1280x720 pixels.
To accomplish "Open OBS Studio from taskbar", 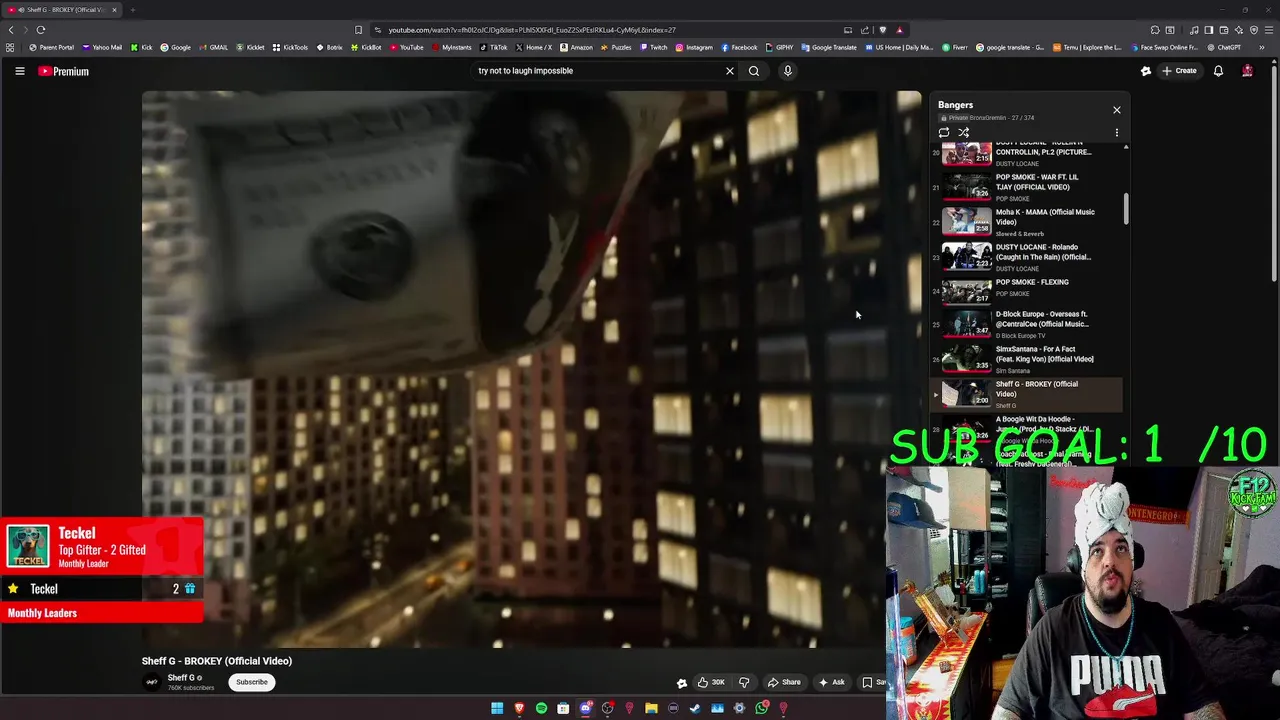I will [608, 708].
